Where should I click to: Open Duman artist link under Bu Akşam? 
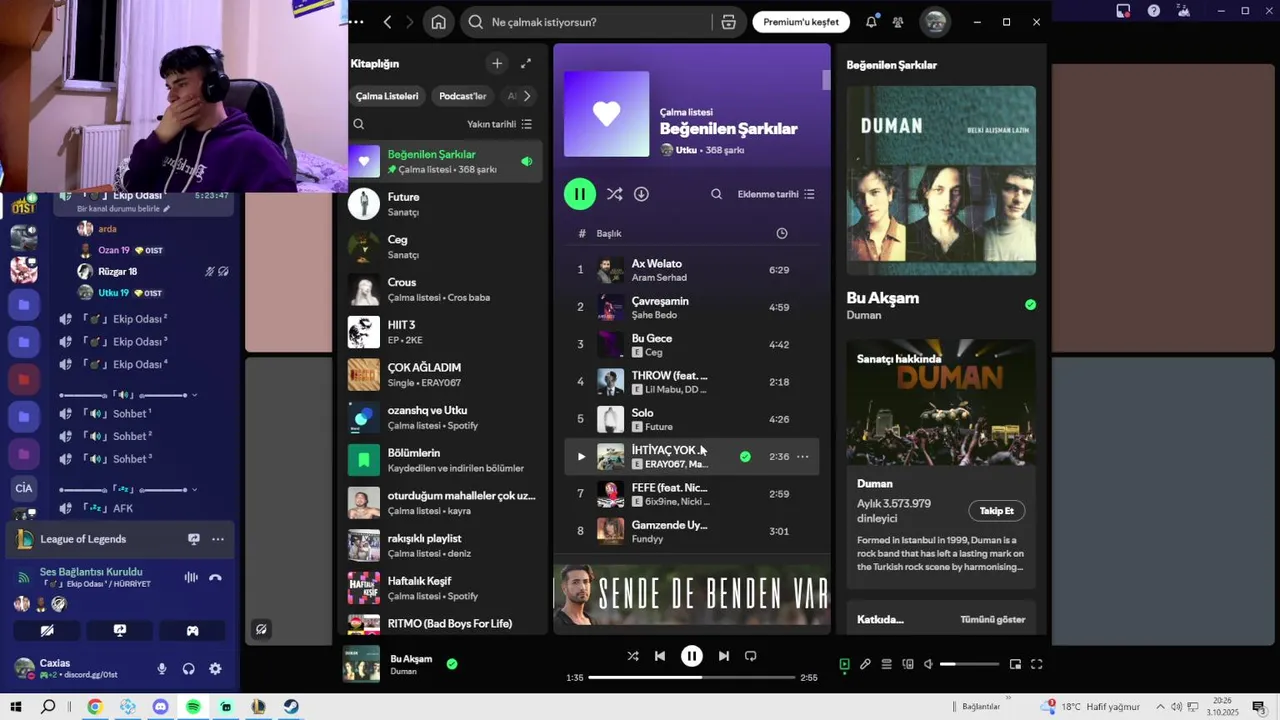tap(864, 315)
